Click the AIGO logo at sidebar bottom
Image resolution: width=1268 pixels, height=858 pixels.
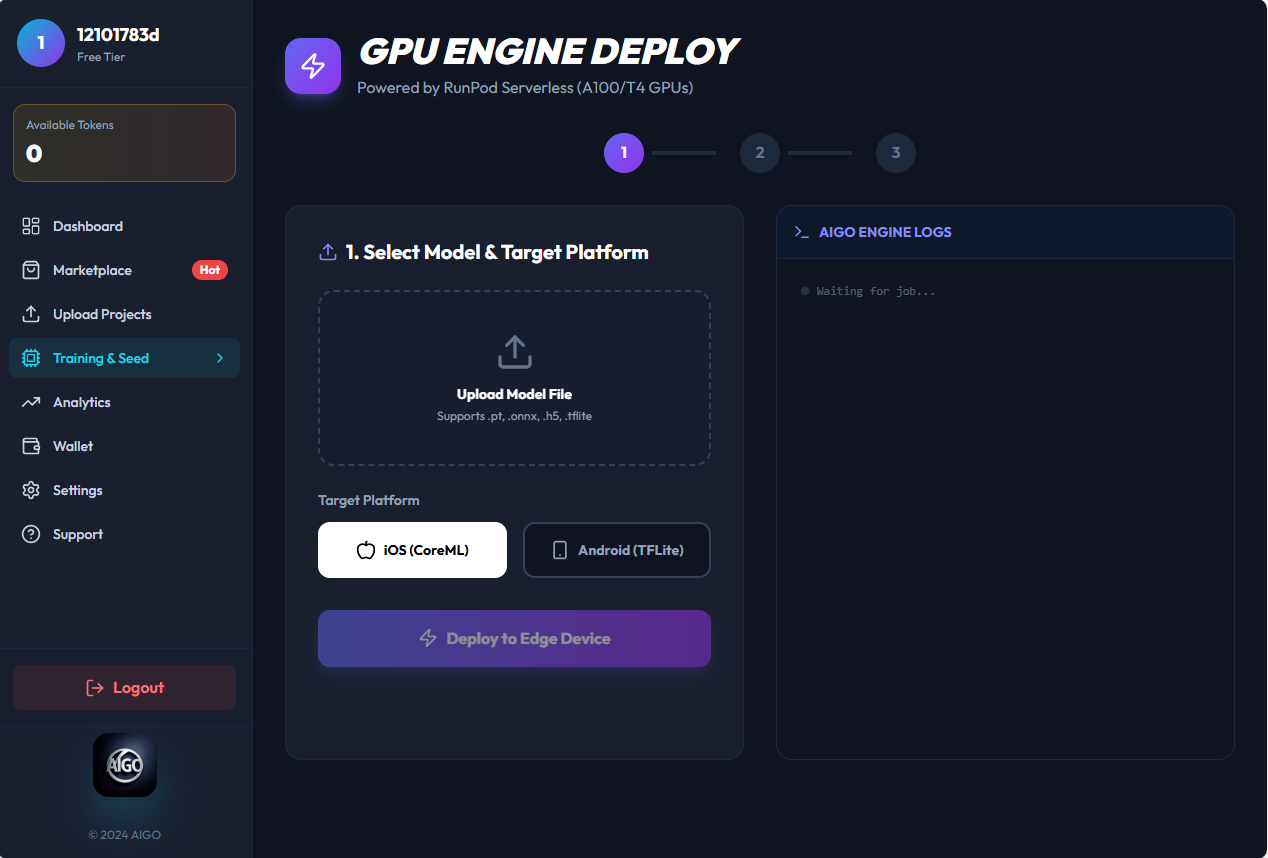point(124,765)
